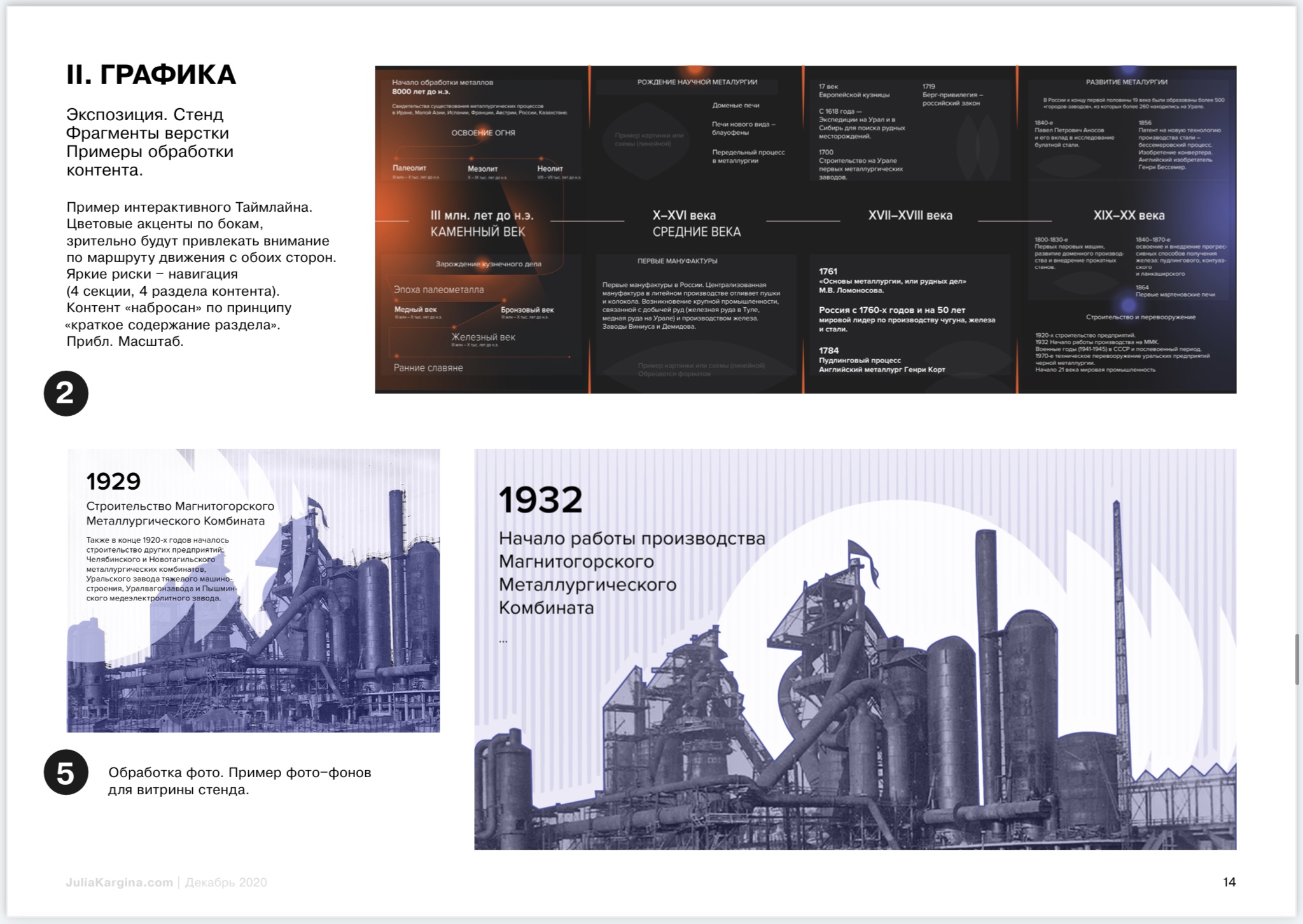The width and height of the screenshot is (1303, 924).
Task: Click the 1784 "Пудлинговый процесс" entry
Action: coord(882,360)
